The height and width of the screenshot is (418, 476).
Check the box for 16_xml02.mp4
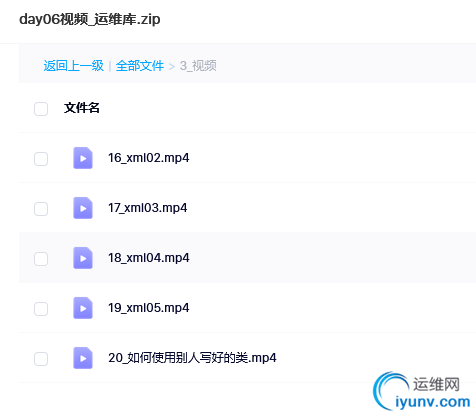click(x=41, y=159)
